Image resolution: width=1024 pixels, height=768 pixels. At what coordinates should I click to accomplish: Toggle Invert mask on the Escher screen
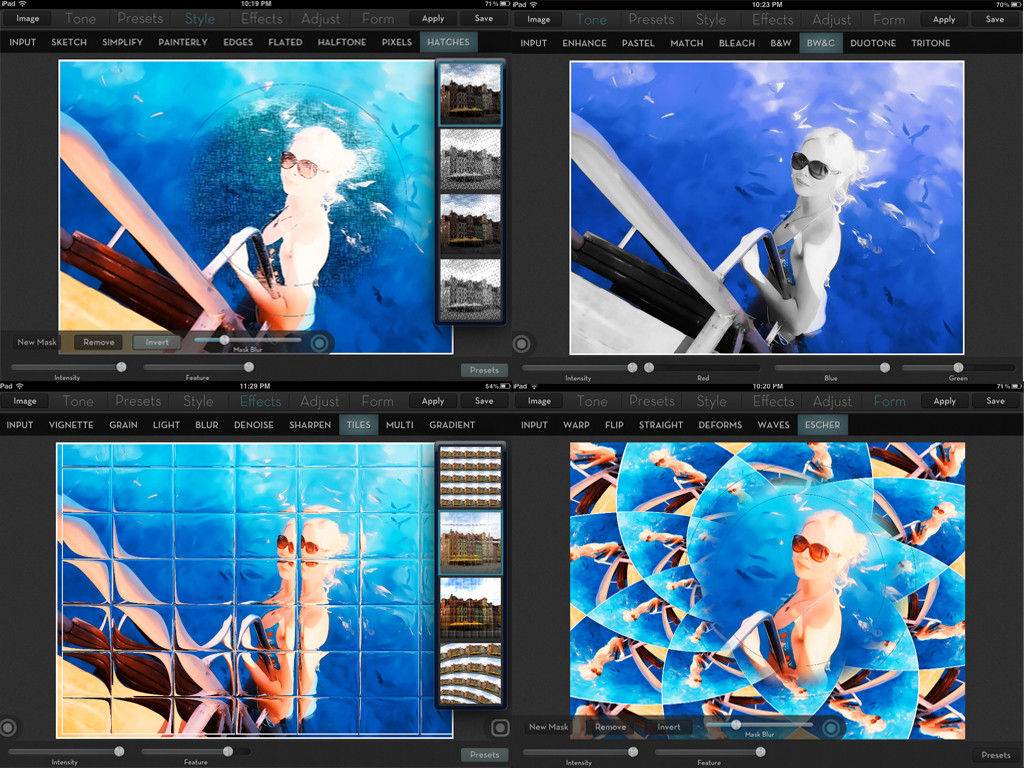(668, 726)
